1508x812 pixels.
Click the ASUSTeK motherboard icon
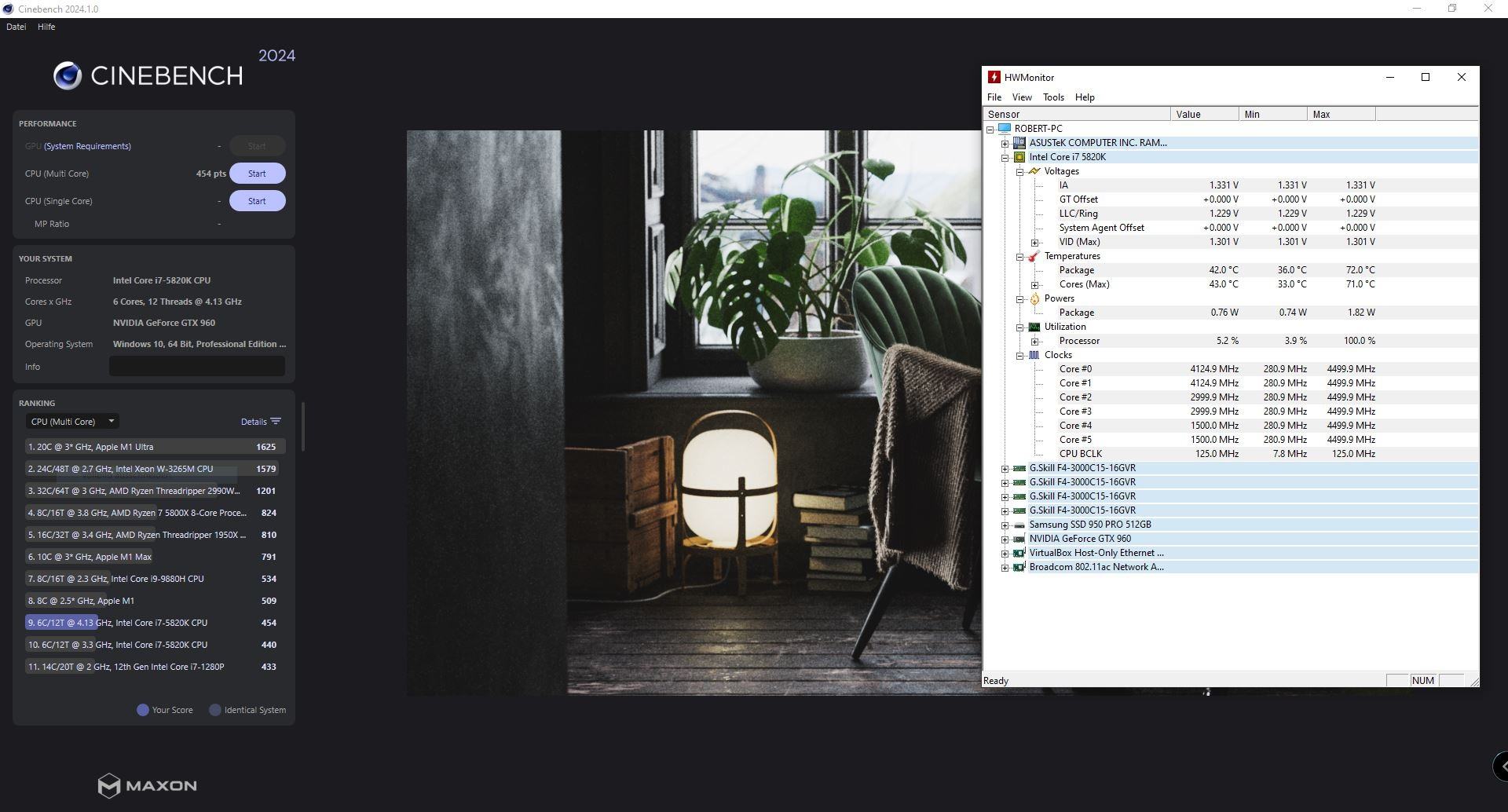point(1019,143)
